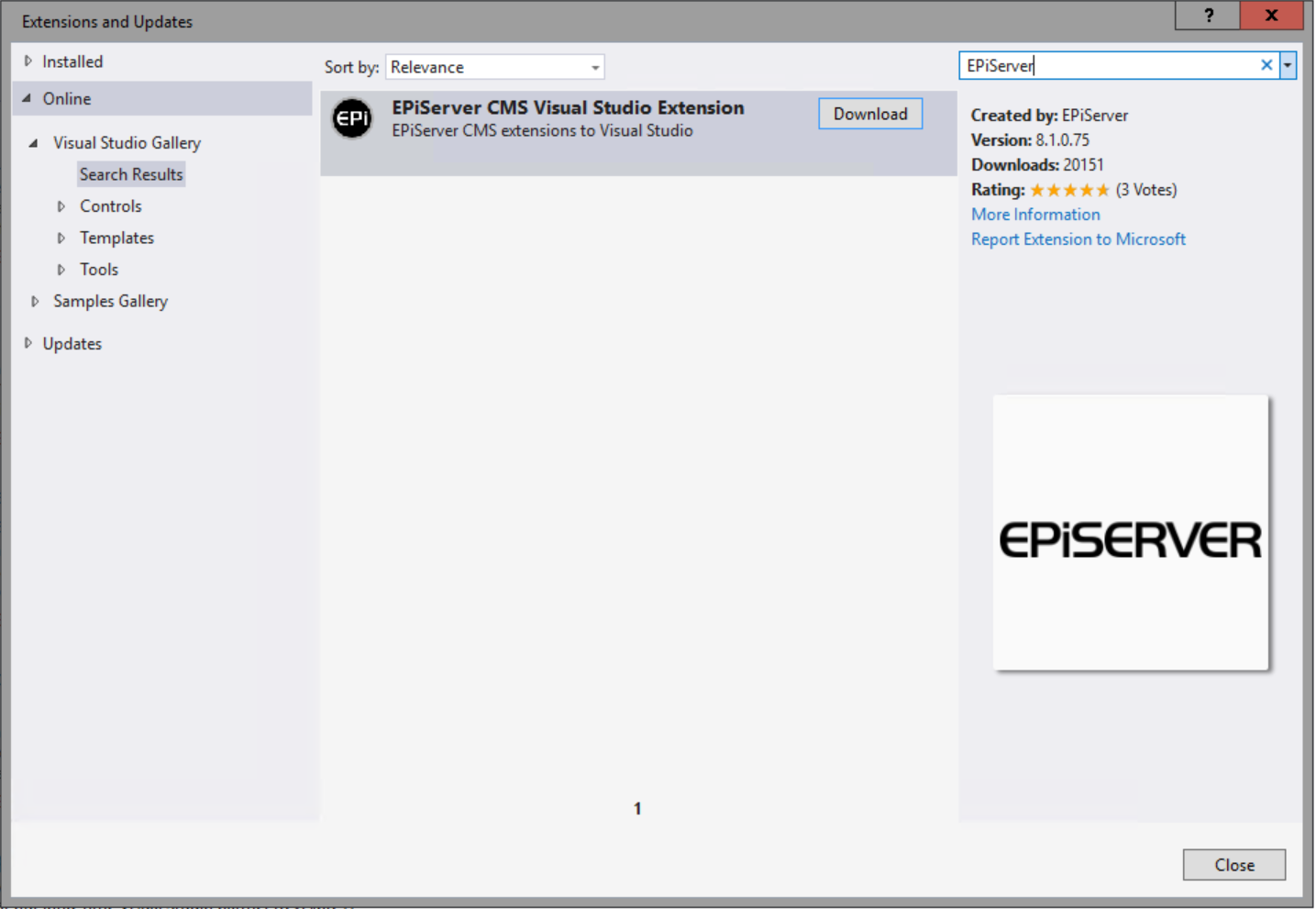1316x909 pixels.
Task: Click the help question mark button
Action: point(1208,16)
